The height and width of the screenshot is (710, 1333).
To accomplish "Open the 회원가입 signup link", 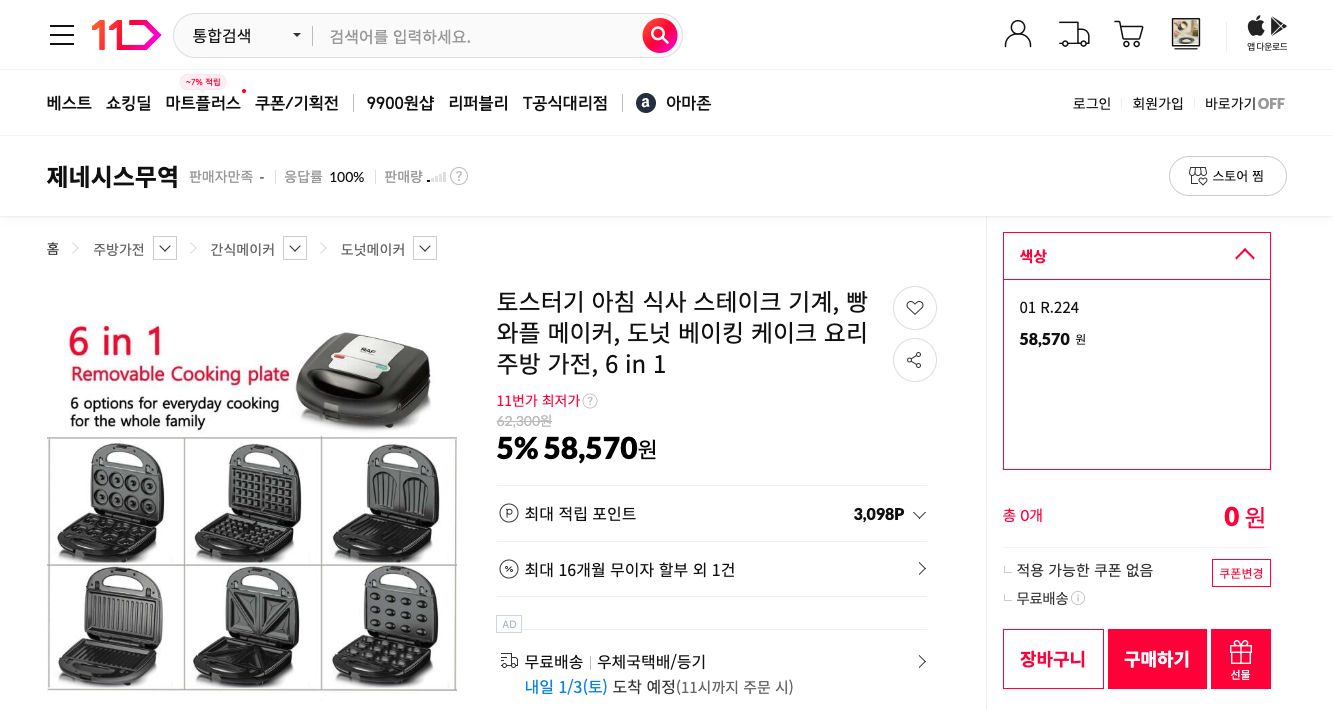I will [1157, 103].
